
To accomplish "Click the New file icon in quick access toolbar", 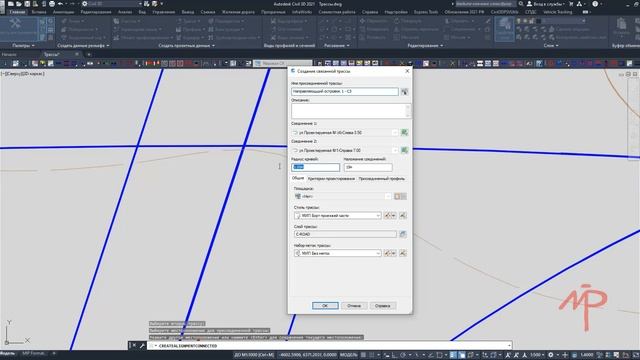I will coord(11,4).
